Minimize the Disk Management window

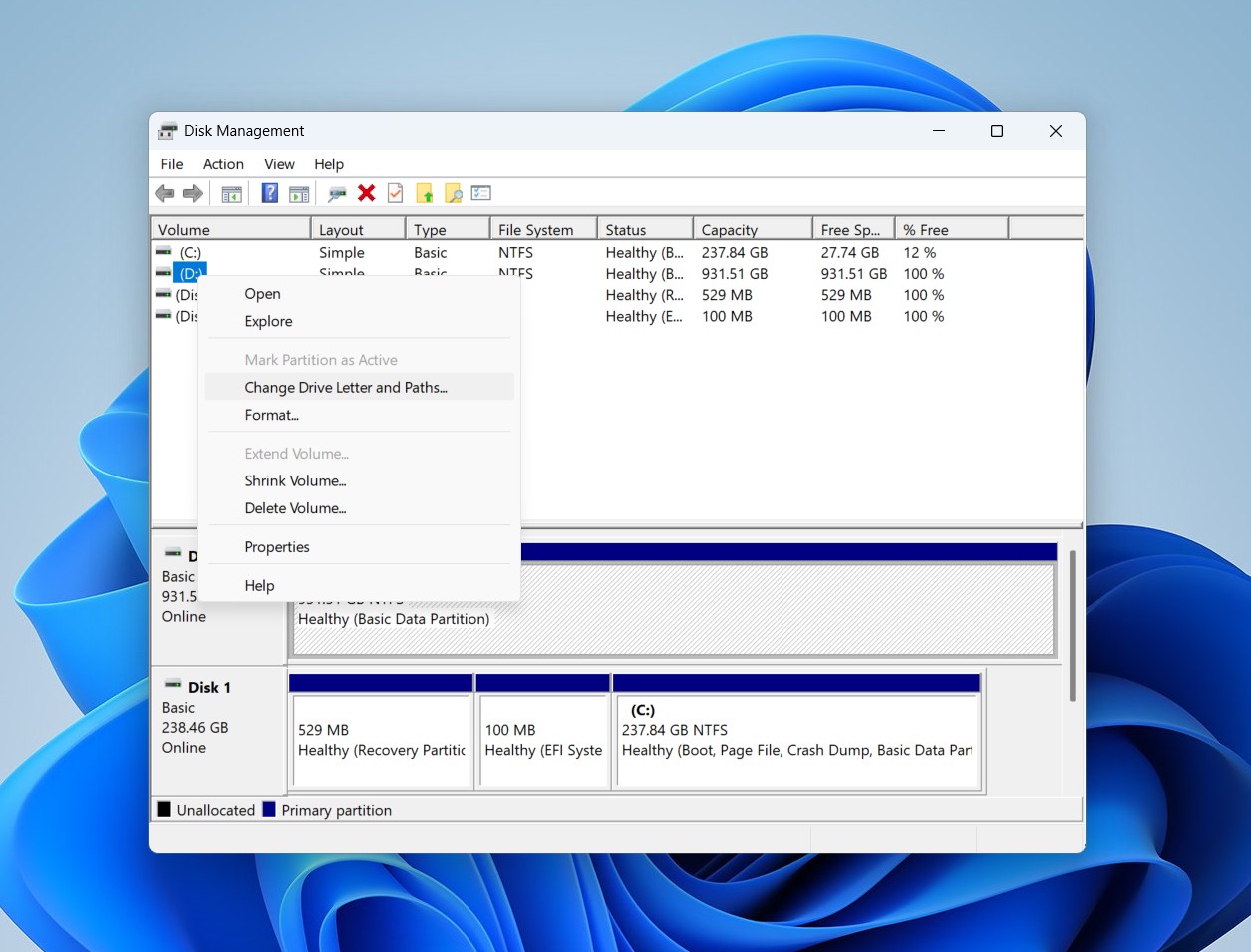[x=939, y=131]
